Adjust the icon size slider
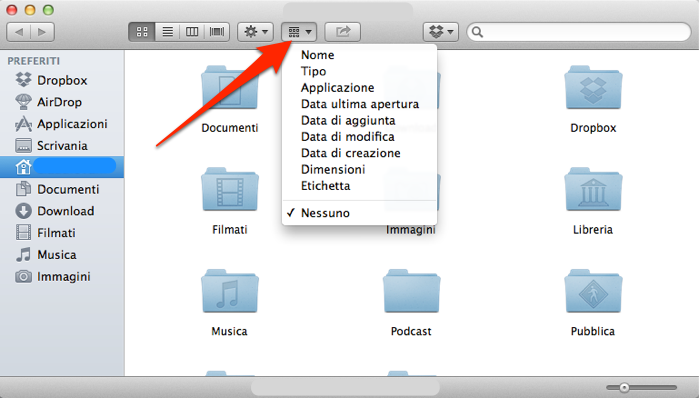The height and width of the screenshot is (398, 699). (x=642, y=387)
